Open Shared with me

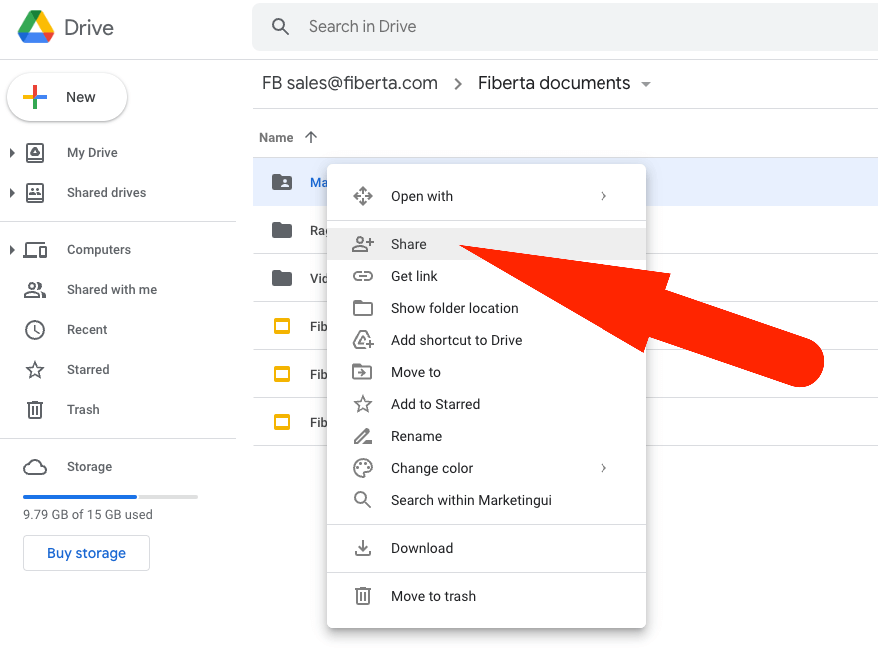112,289
